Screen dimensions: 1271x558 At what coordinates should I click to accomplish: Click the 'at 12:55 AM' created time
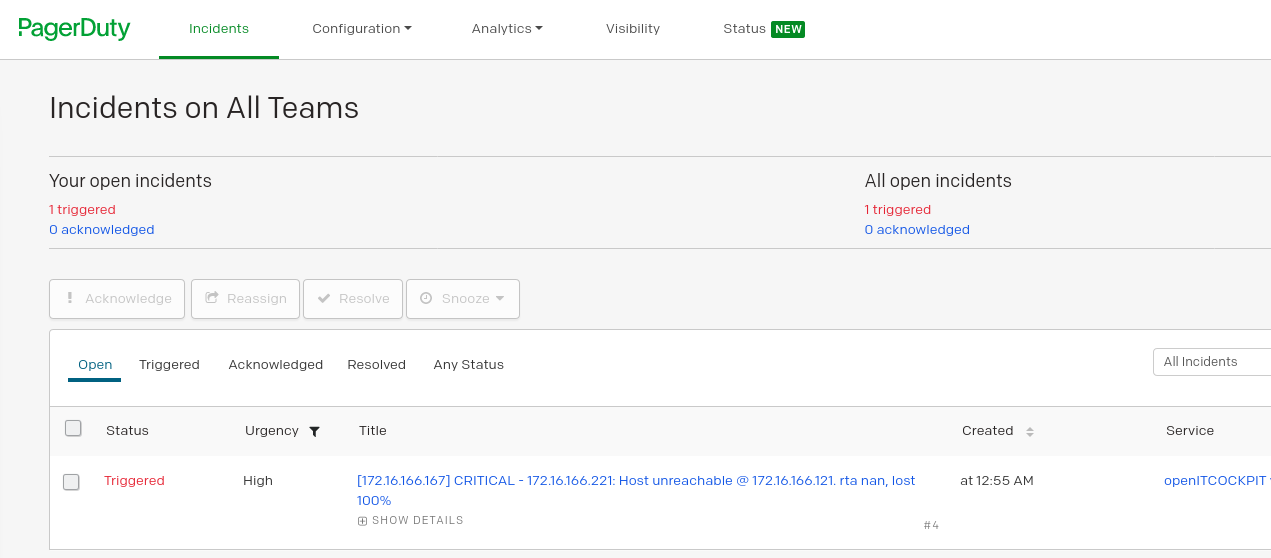pyautogui.click(x=997, y=481)
